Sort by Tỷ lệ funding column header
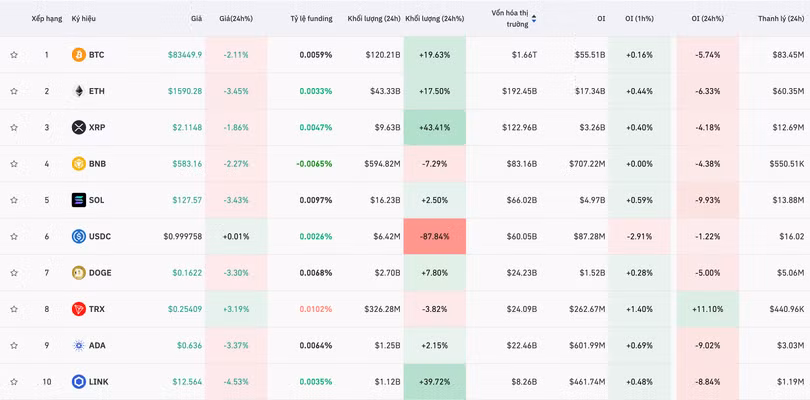Screen dimensions: 810x400 [311, 18]
